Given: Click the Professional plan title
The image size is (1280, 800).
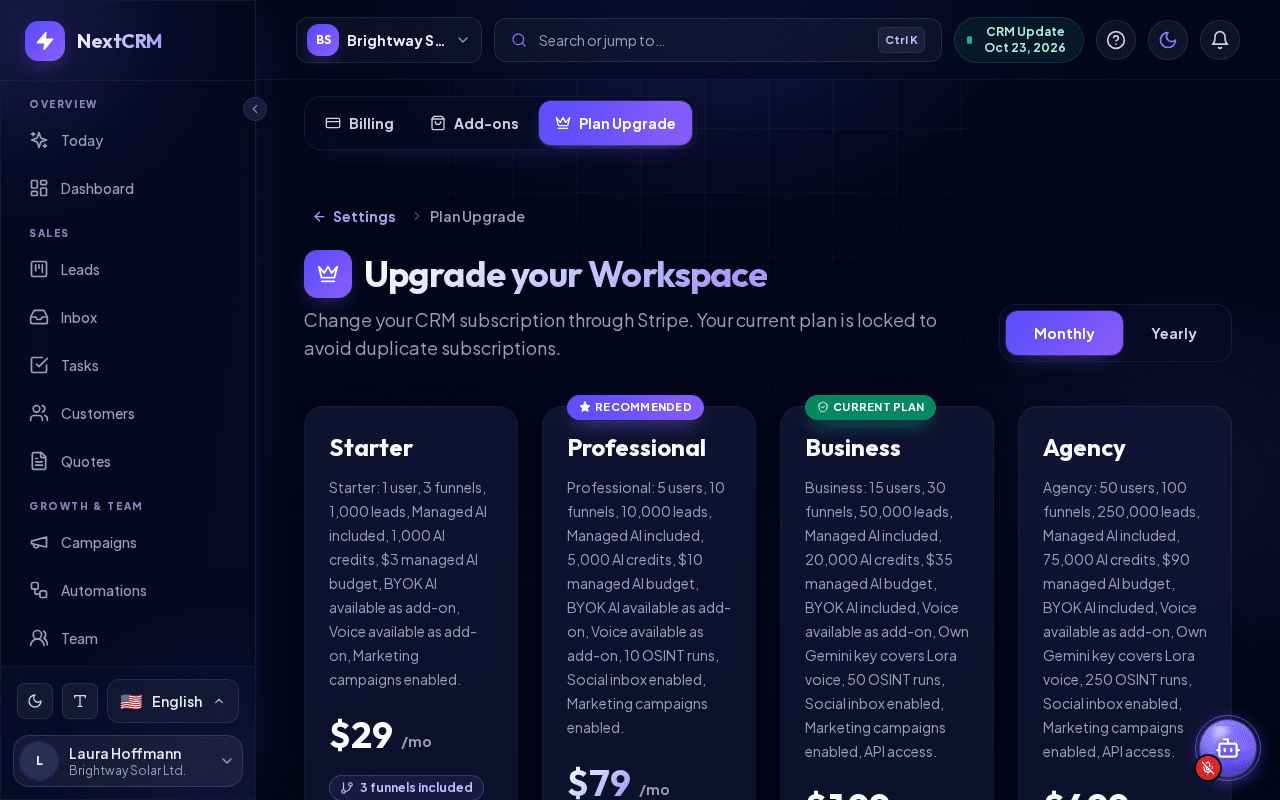Looking at the screenshot, I should (636, 448).
